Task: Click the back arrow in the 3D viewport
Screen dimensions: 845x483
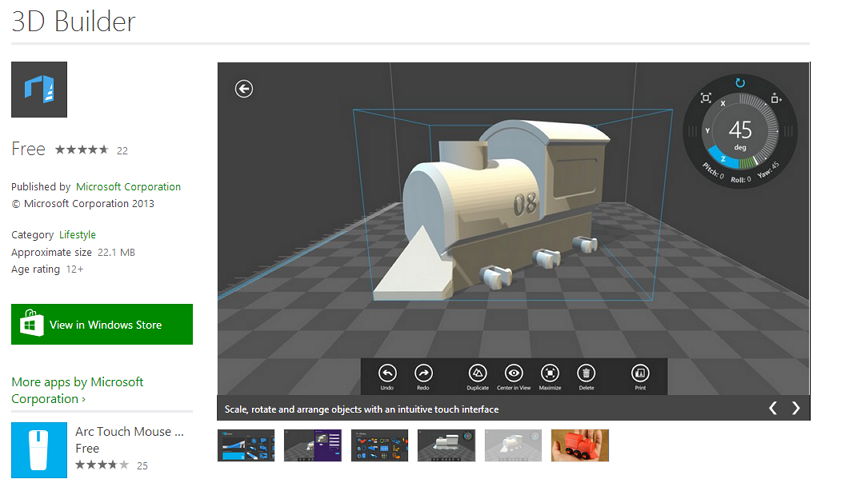Action: (244, 89)
